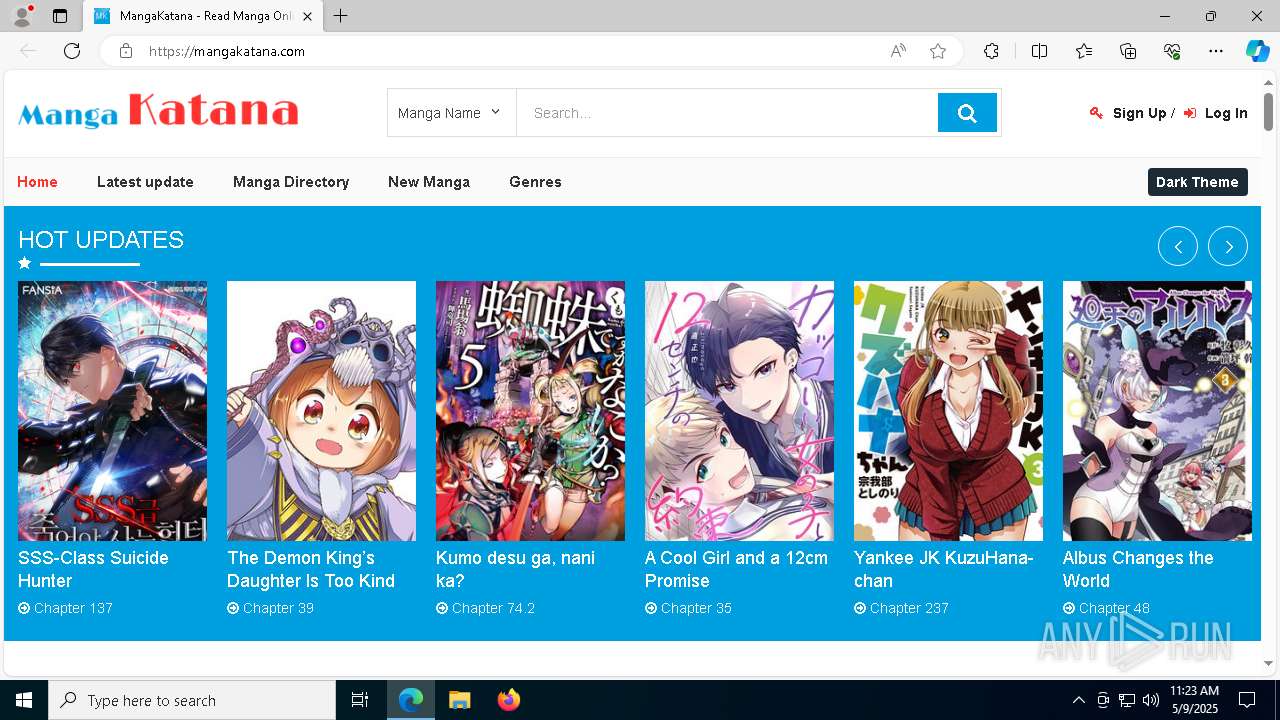Focus the Search text field
This screenshot has width=1280, height=720.
(727, 113)
